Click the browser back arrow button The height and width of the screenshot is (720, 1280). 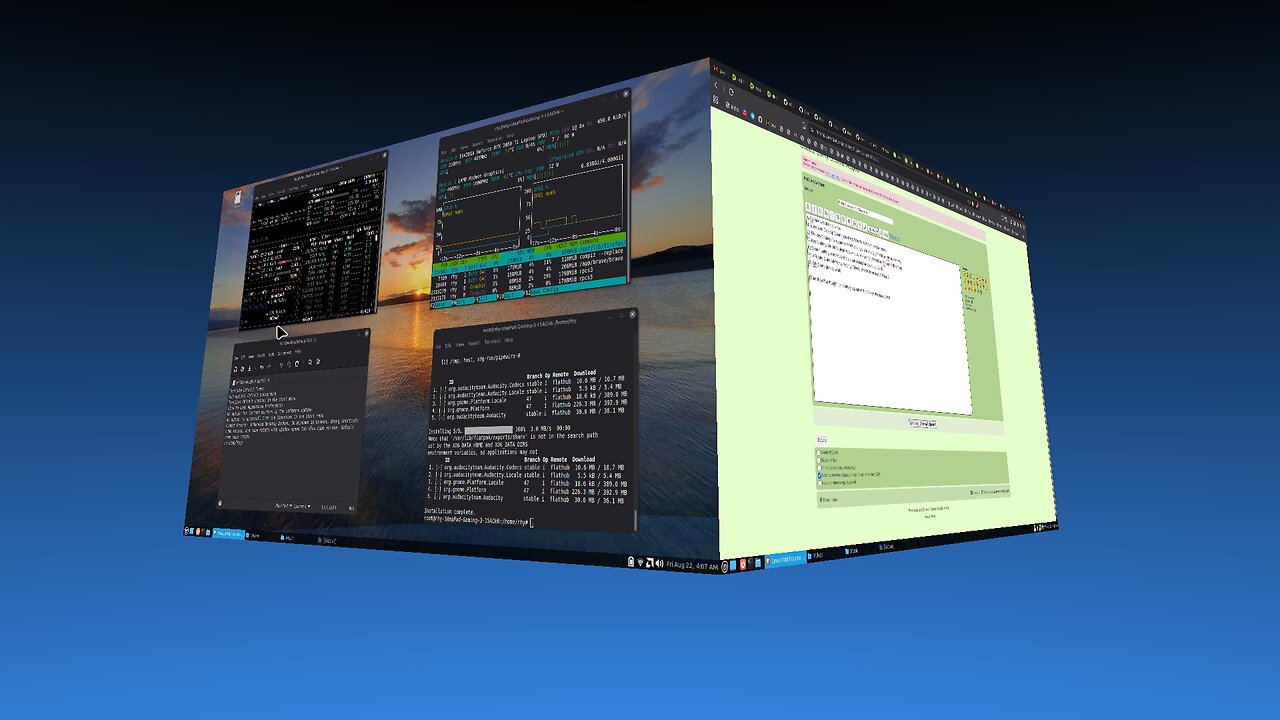coord(716,85)
